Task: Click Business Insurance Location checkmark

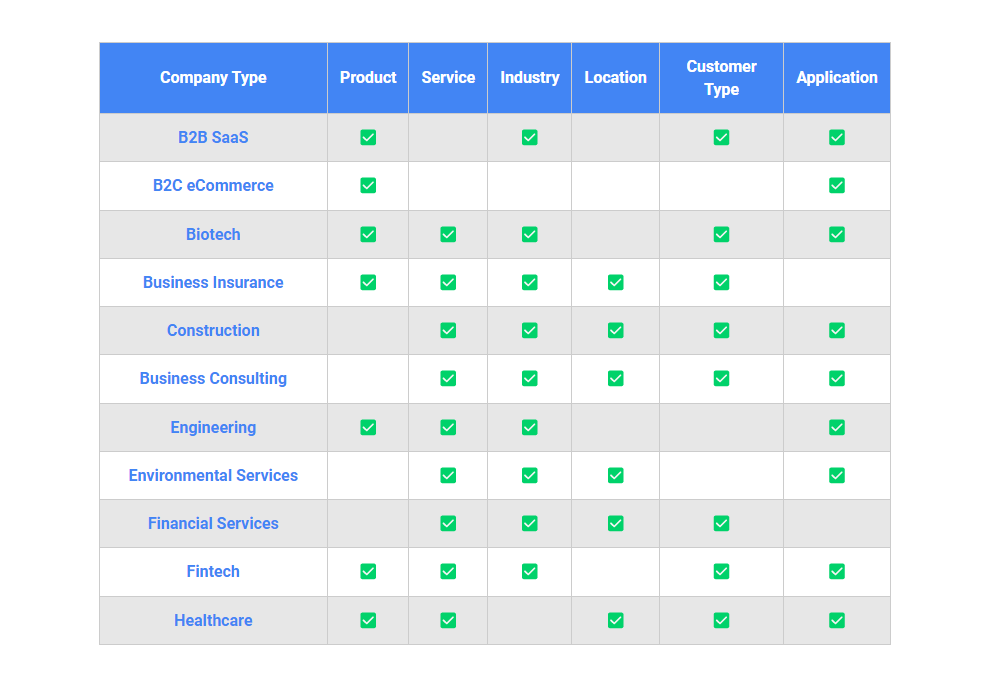Action: tap(615, 283)
